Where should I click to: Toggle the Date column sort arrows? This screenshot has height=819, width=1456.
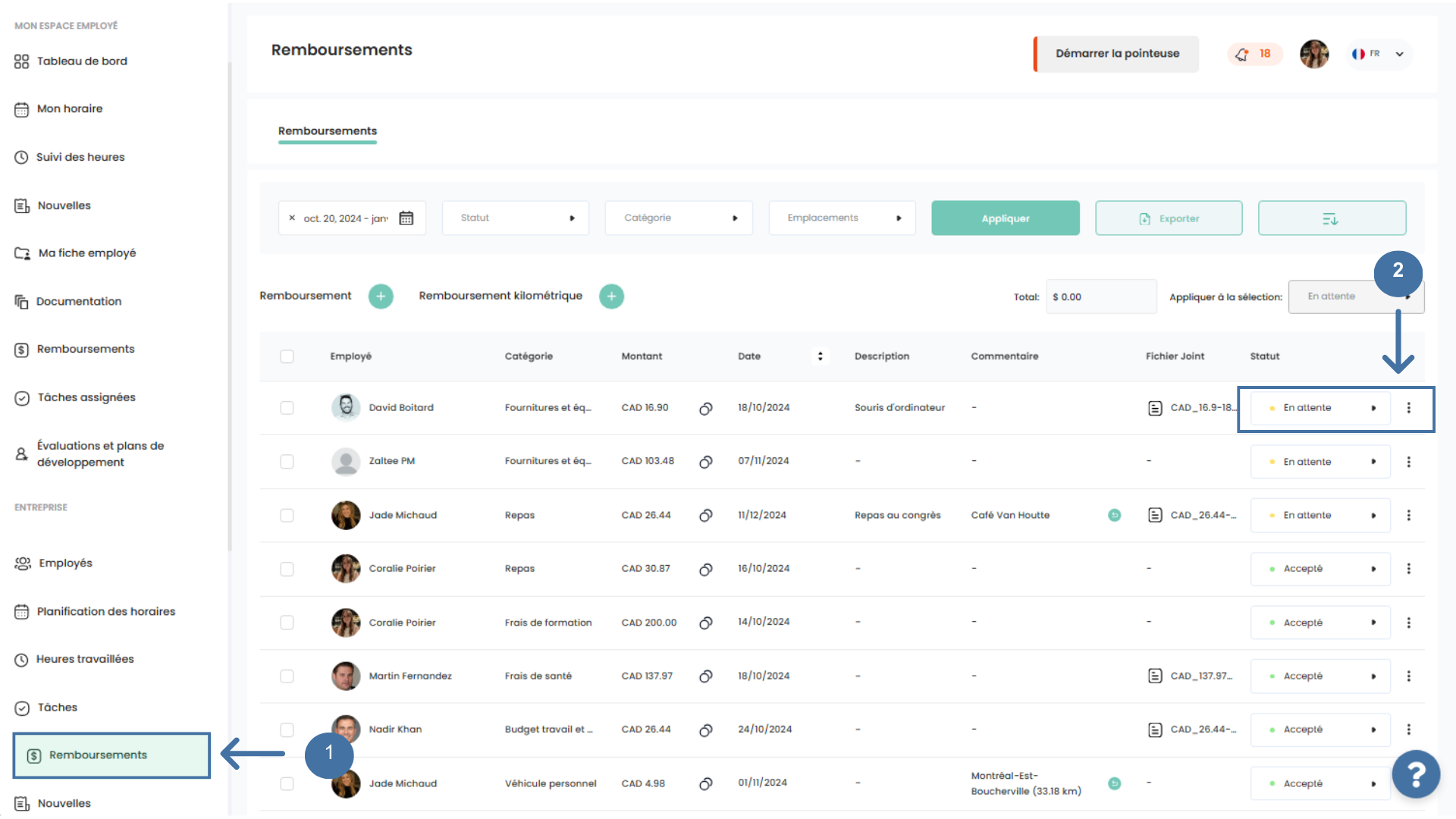tap(820, 356)
